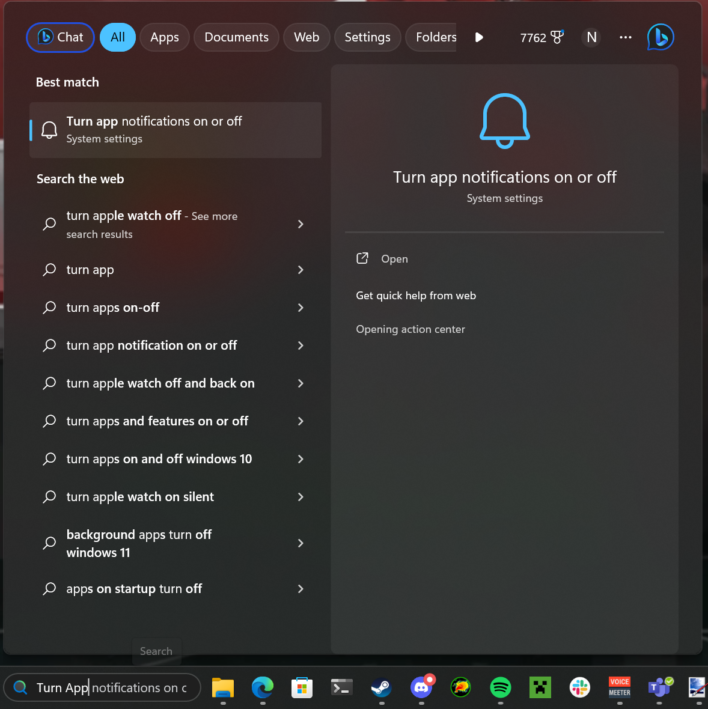Click the magnifier icon in taskbar search box
Screen dimensions: 708x709
point(20,688)
